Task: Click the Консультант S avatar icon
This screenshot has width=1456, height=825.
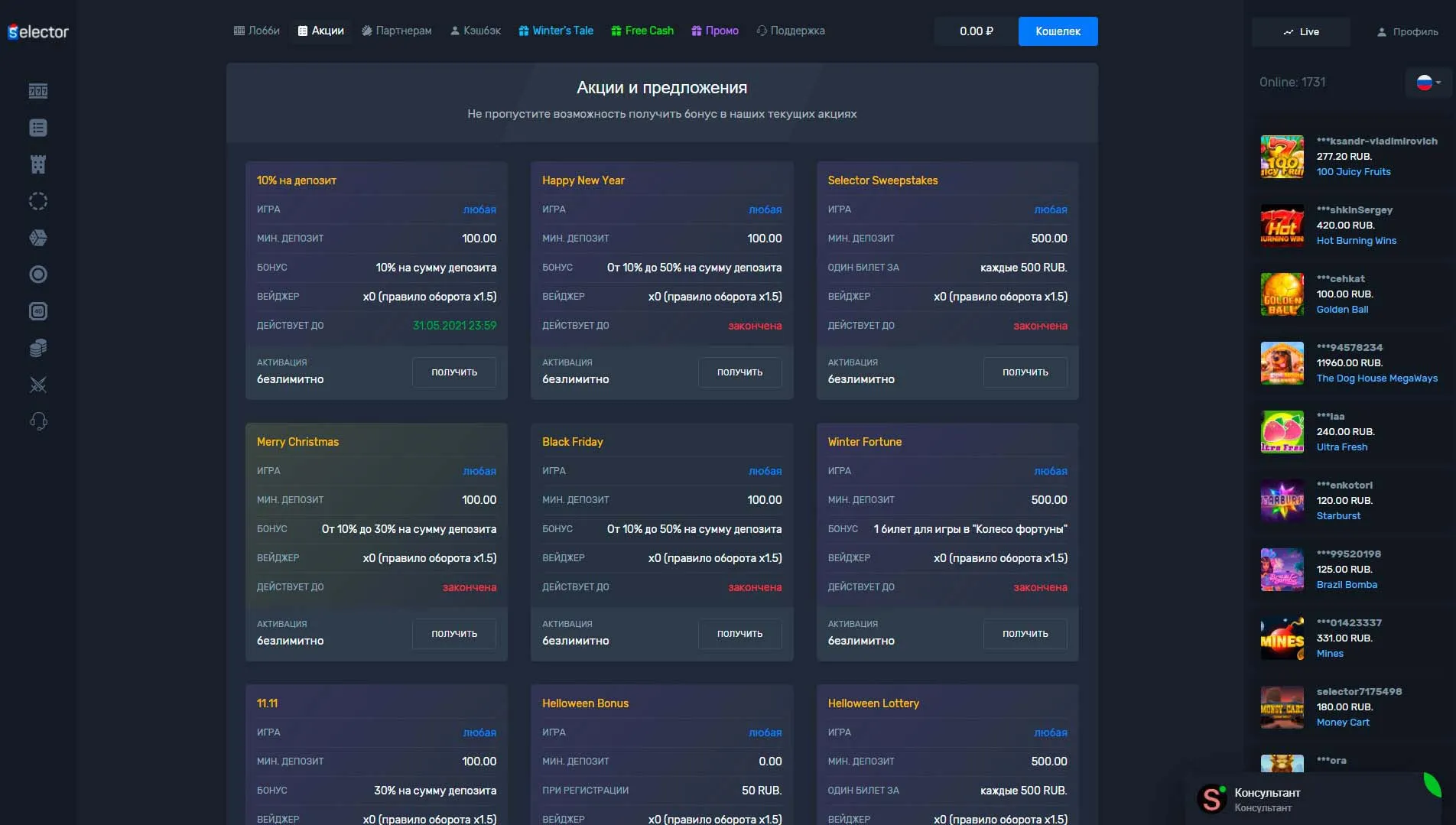Action: pyautogui.click(x=1212, y=799)
